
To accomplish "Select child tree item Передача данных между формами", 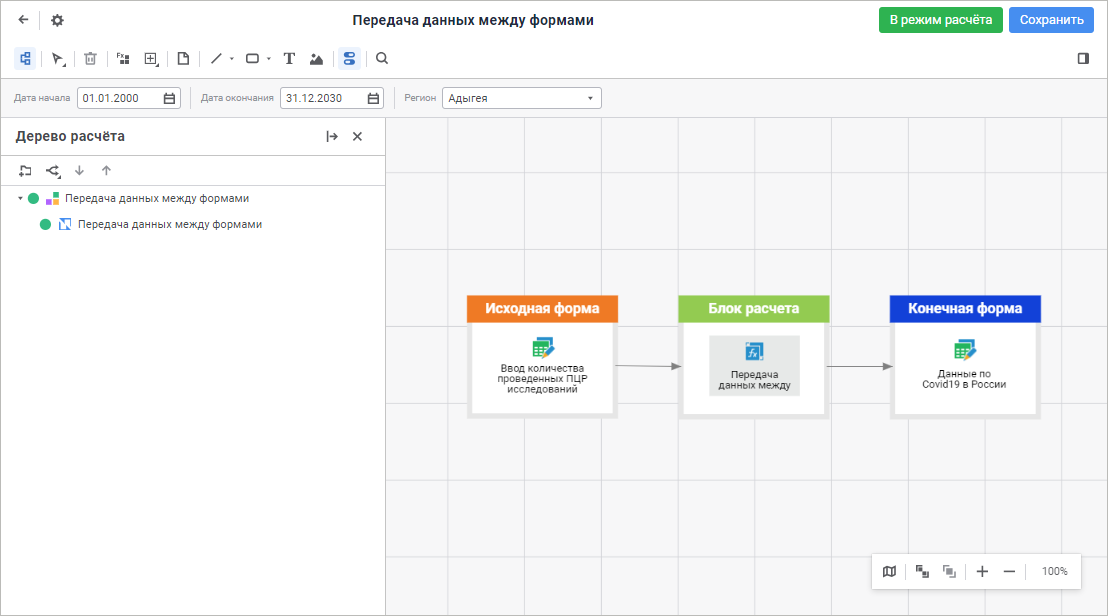I will (169, 225).
